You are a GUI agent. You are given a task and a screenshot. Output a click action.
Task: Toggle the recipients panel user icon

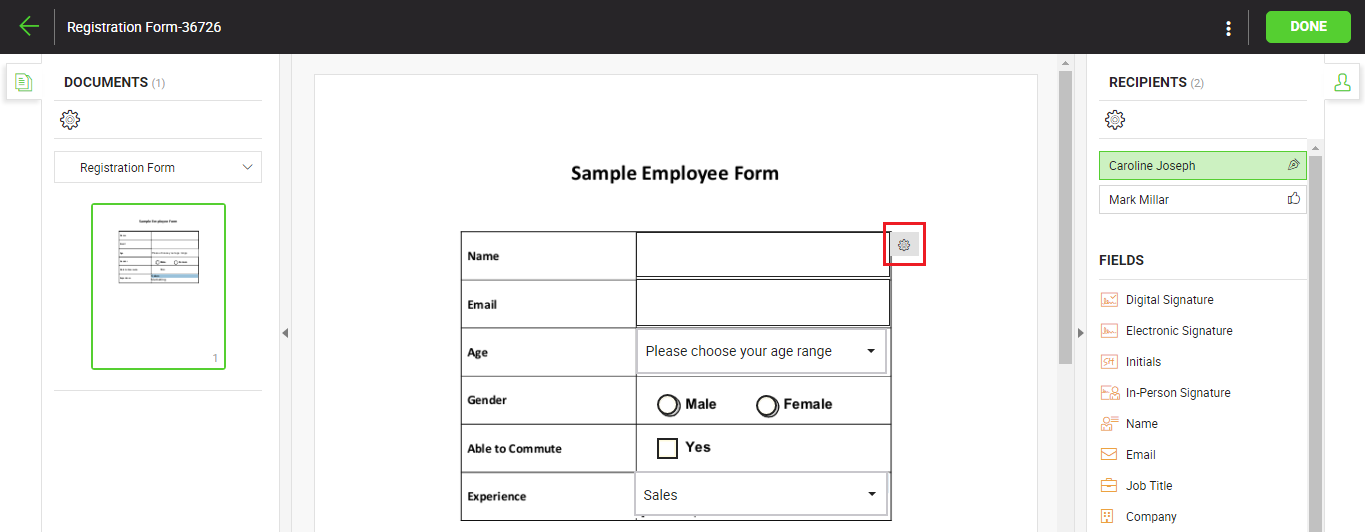1342,82
